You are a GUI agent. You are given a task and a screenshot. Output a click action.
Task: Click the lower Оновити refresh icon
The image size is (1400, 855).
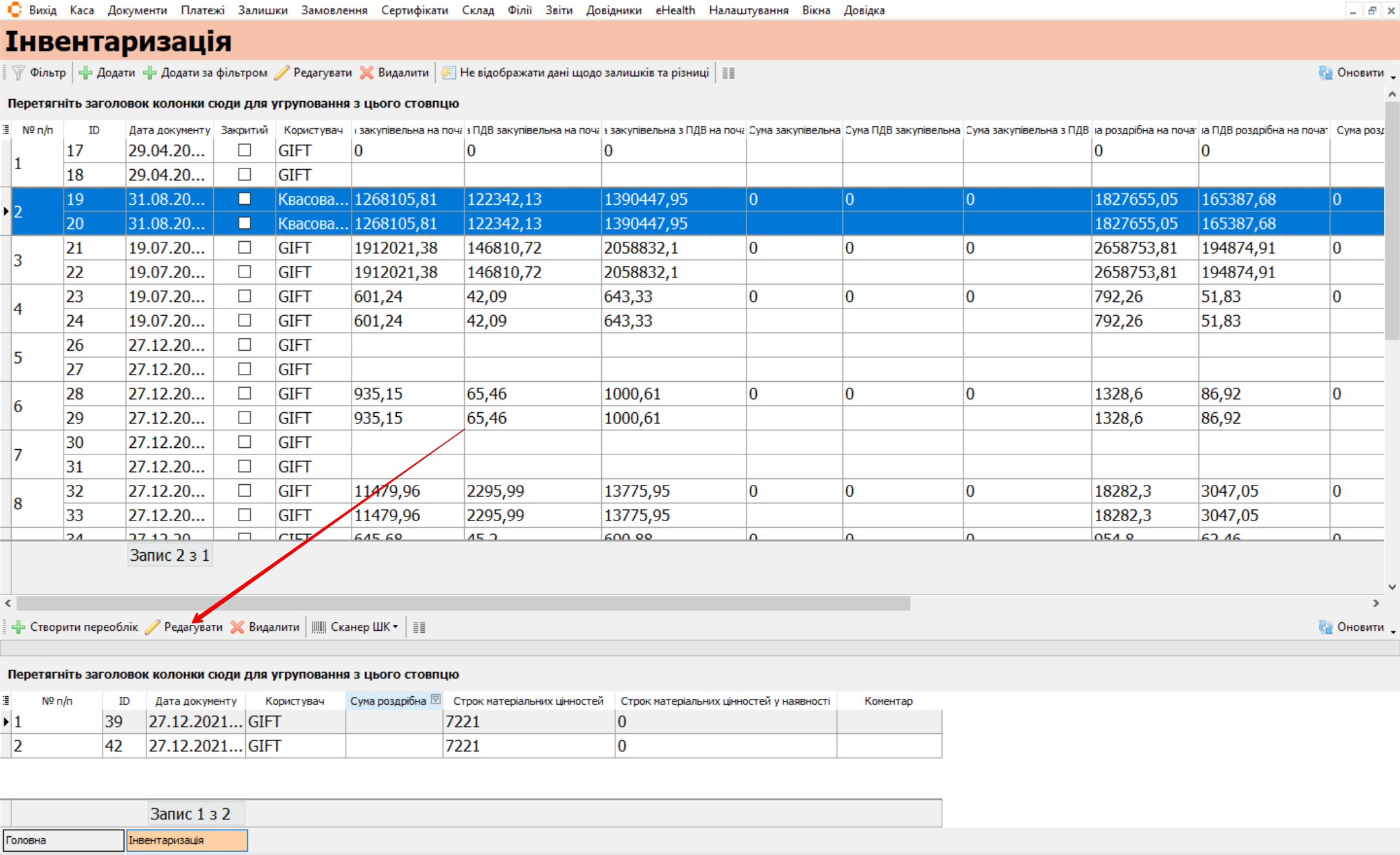[x=1325, y=627]
